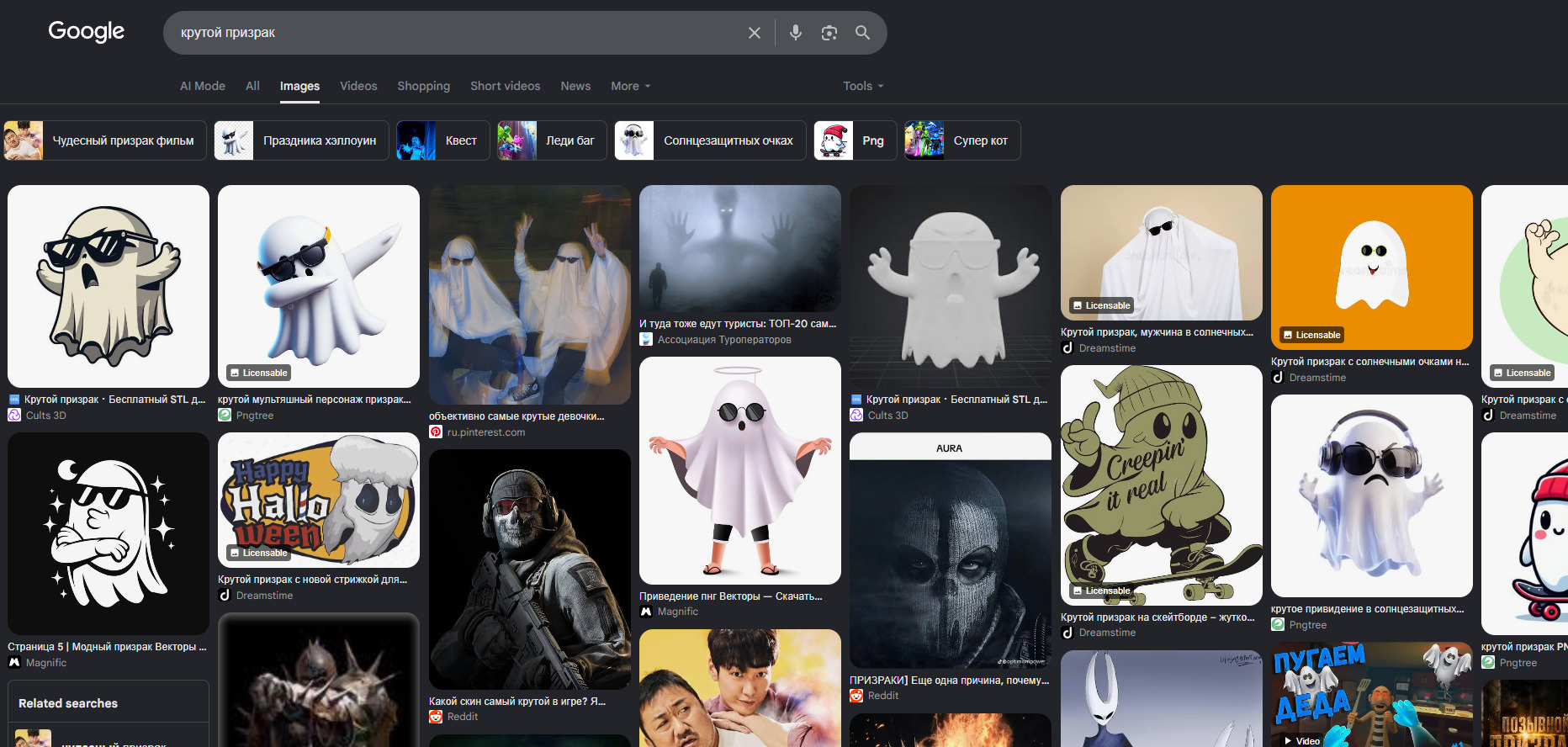Open Reddit source icon under soldier skin image

pyautogui.click(x=436, y=717)
